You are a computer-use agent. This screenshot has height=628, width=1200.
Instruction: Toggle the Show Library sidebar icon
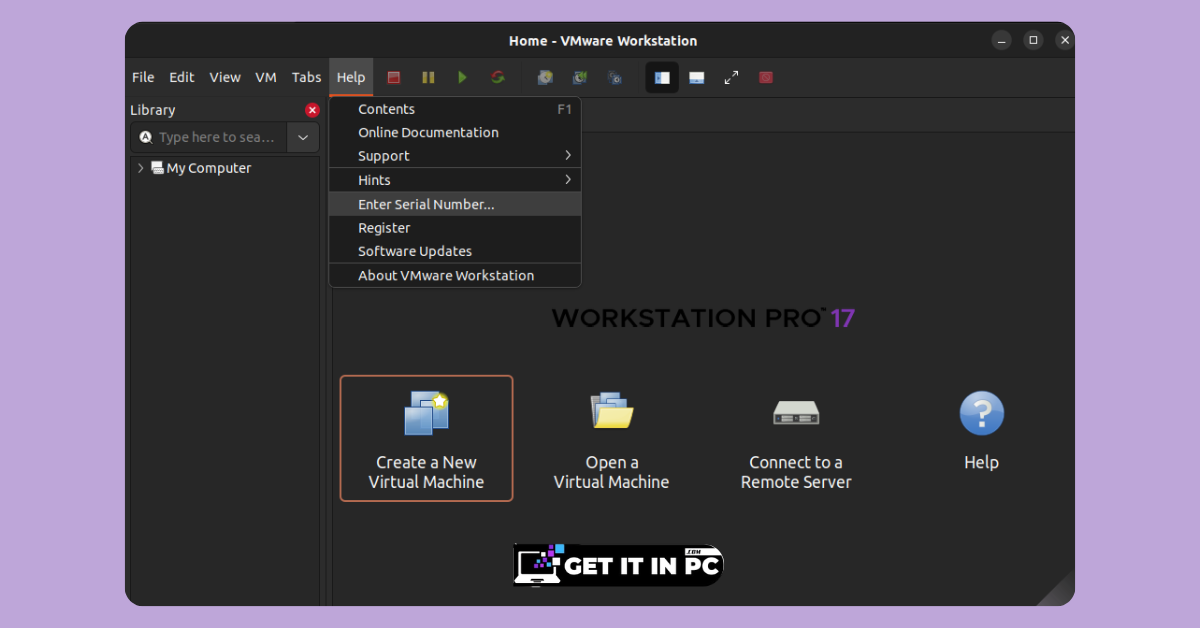tap(662, 77)
